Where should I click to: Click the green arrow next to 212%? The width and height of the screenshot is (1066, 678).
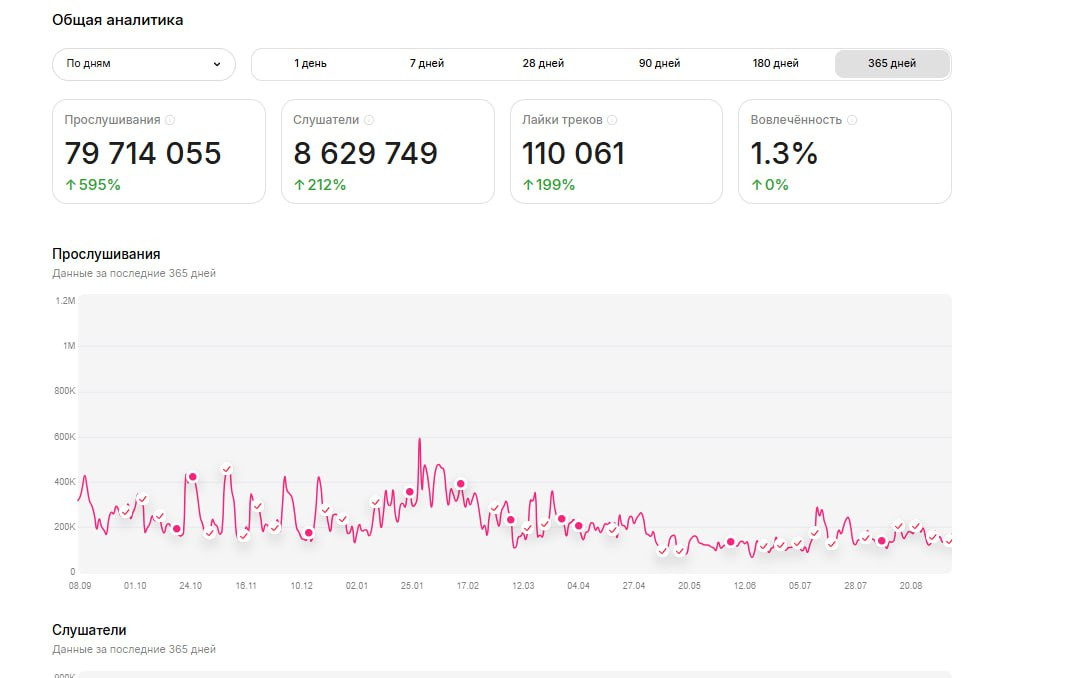click(x=298, y=184)
